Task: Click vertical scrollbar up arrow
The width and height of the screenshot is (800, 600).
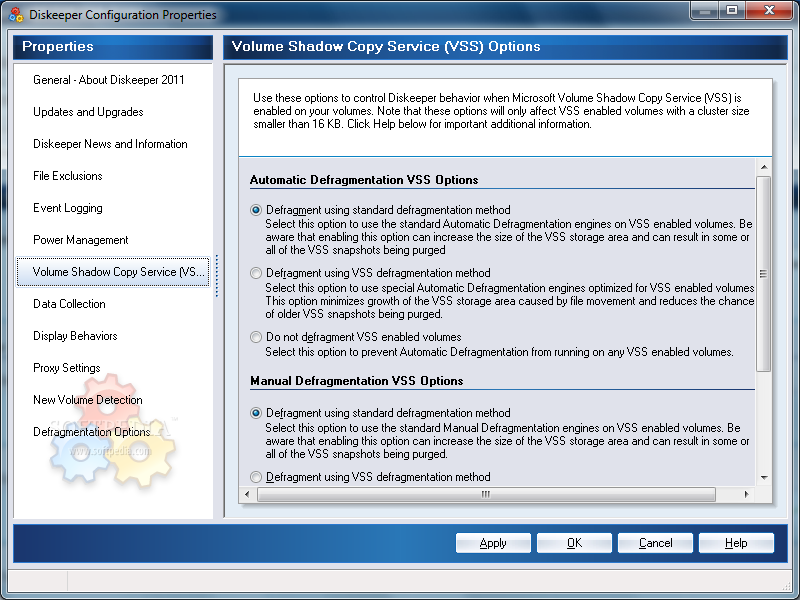Action: coord(764,167)
